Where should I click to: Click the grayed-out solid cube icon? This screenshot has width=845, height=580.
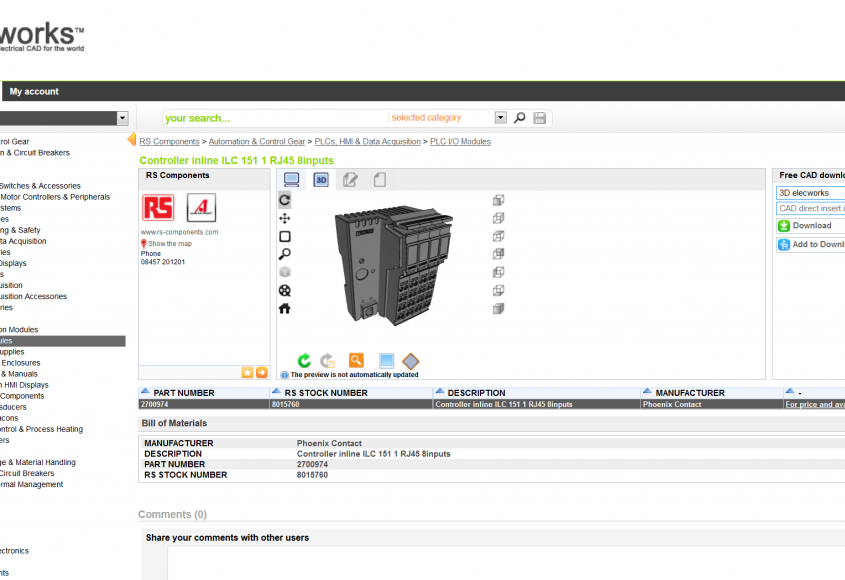click(x=285, y=272)
